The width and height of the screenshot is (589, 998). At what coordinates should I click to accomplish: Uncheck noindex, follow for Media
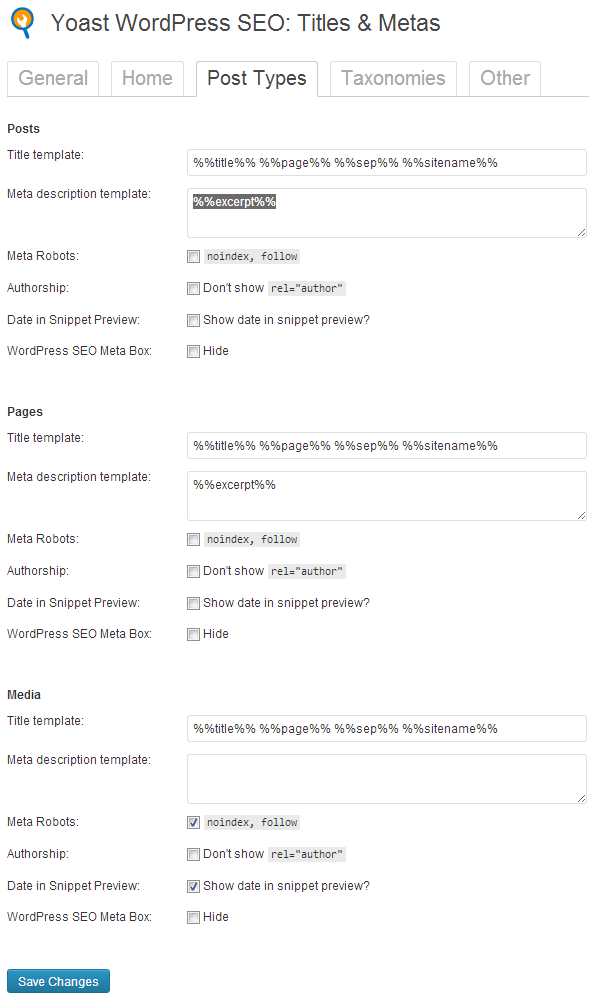[194, 822]
